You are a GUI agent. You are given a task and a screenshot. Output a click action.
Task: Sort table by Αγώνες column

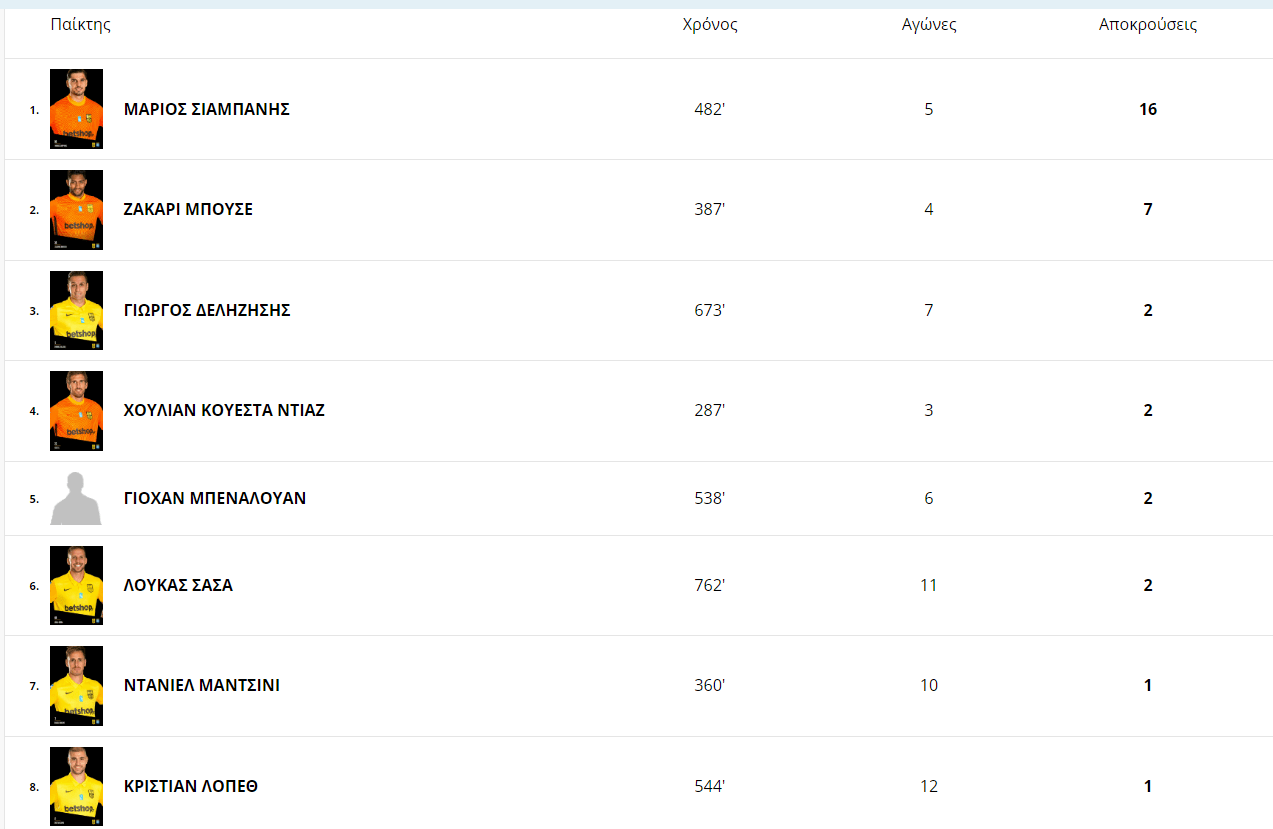[929, 25]
